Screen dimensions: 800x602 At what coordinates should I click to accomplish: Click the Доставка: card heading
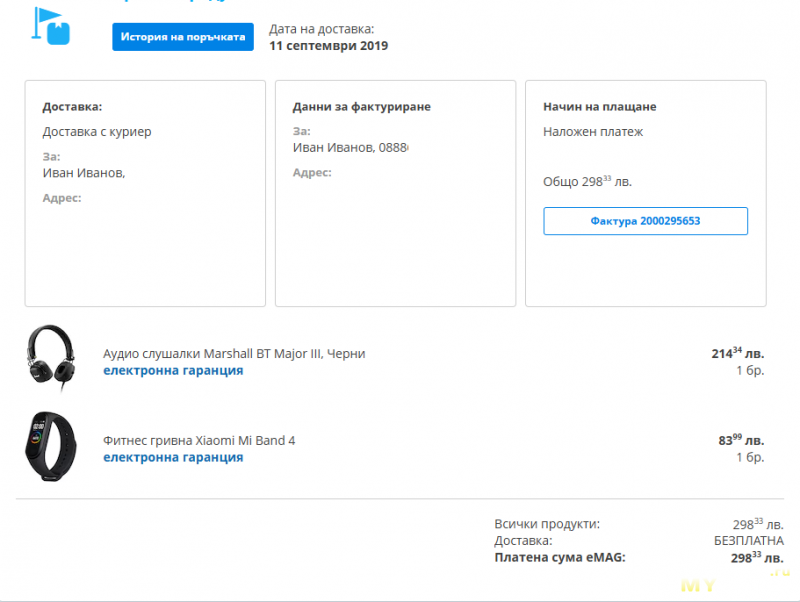coord(72,107)
